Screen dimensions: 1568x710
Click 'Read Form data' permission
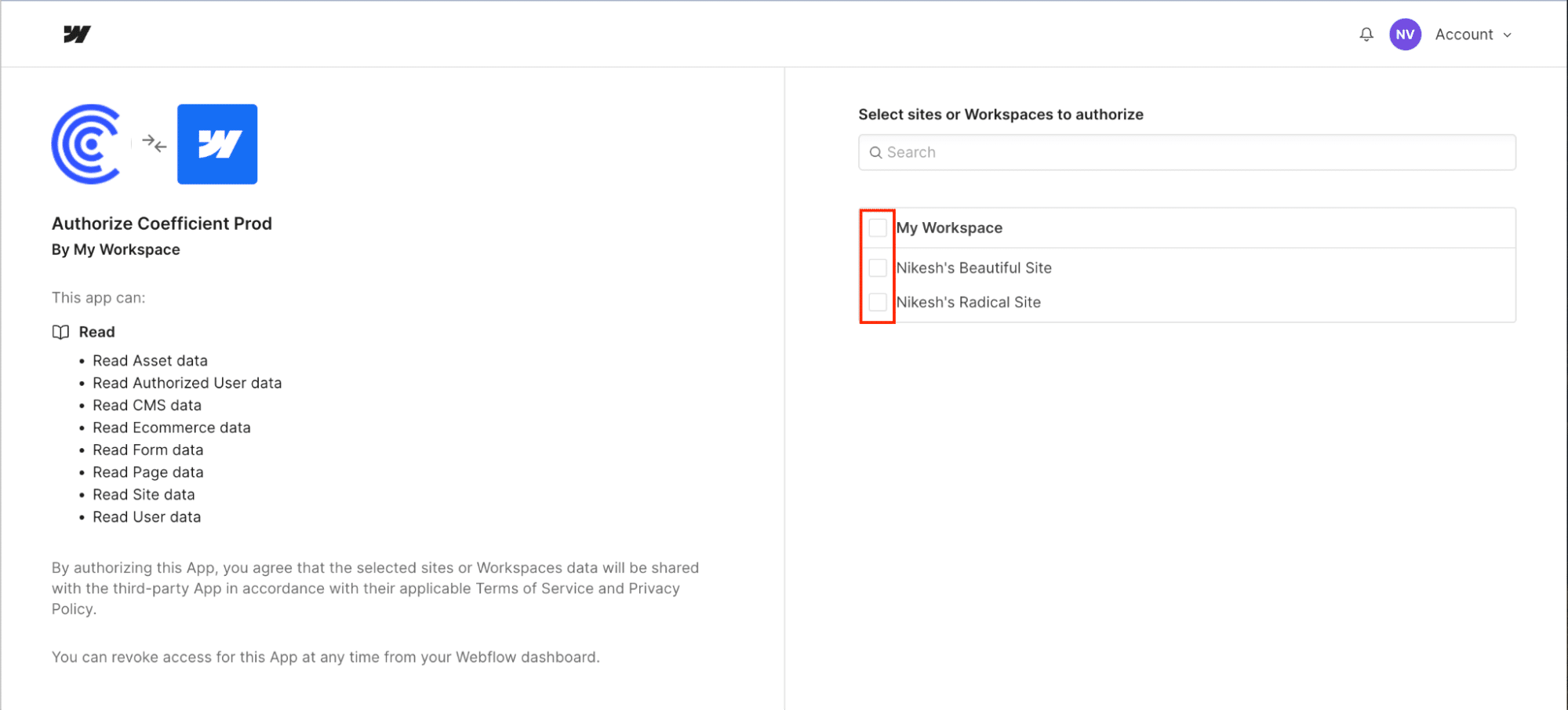click(x=147, y=450)
